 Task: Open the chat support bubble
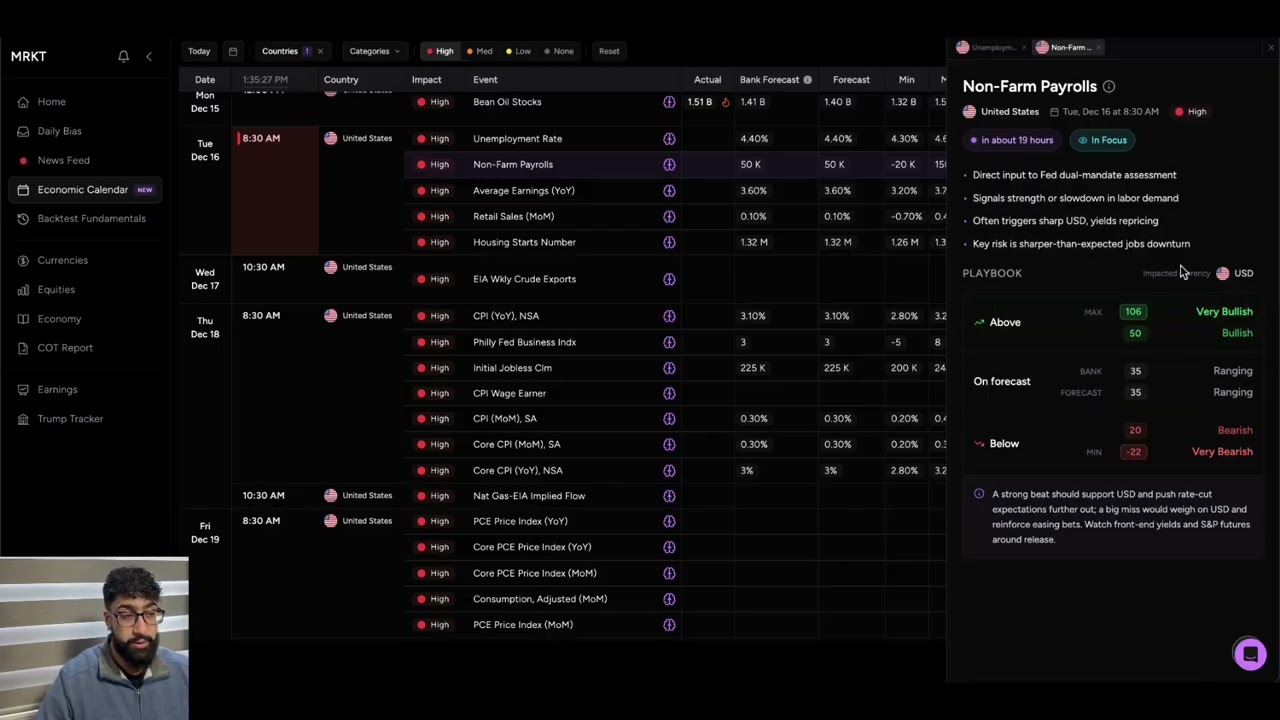(1250, 654)
